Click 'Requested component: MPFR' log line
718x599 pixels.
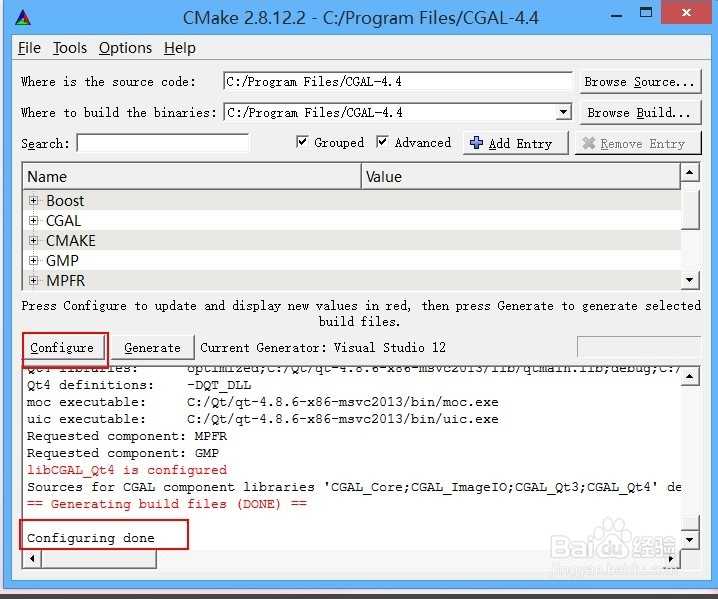coord(127,436)
